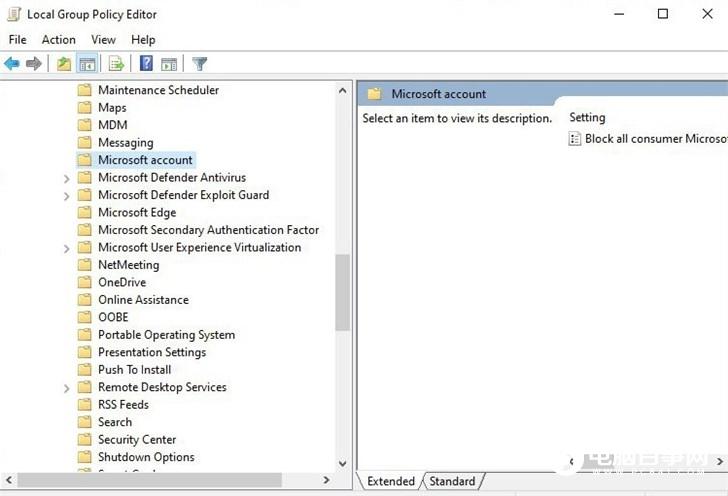Click the folder icon next to Push To Install
This screenshot has height=496, width=728.
coord(84,369)
